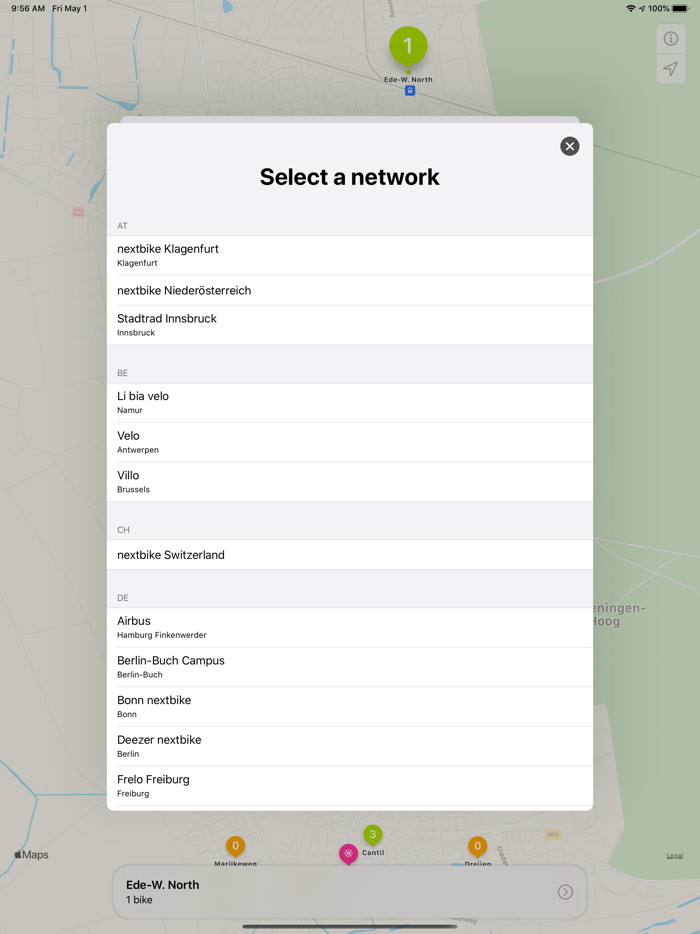
Task: Choose nextbike Klagenfurt network
Action: point(350,256)
